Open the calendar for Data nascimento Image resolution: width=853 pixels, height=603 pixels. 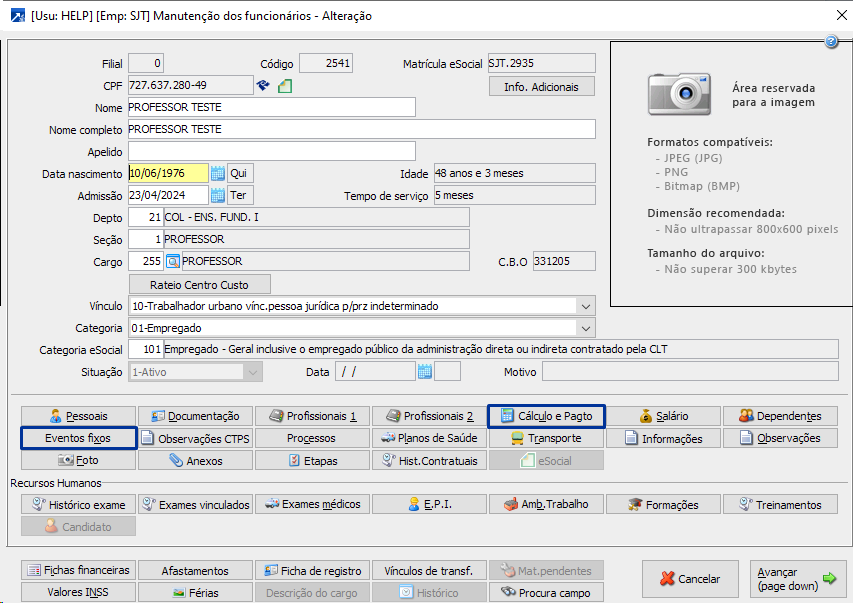tap(218, 174)
